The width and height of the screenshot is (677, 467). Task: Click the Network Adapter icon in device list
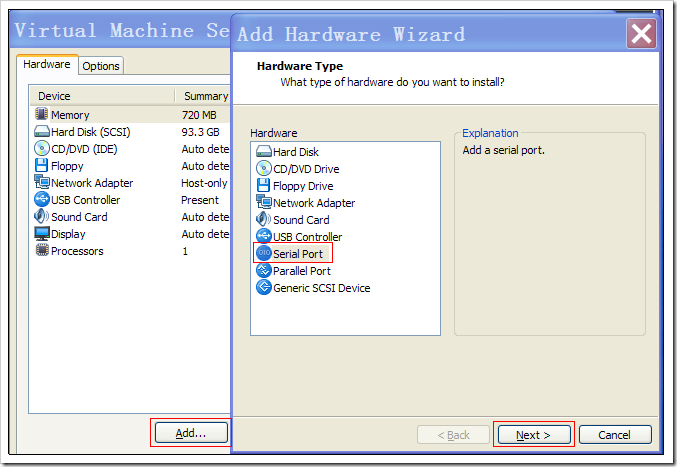click(x=42, y=182)
